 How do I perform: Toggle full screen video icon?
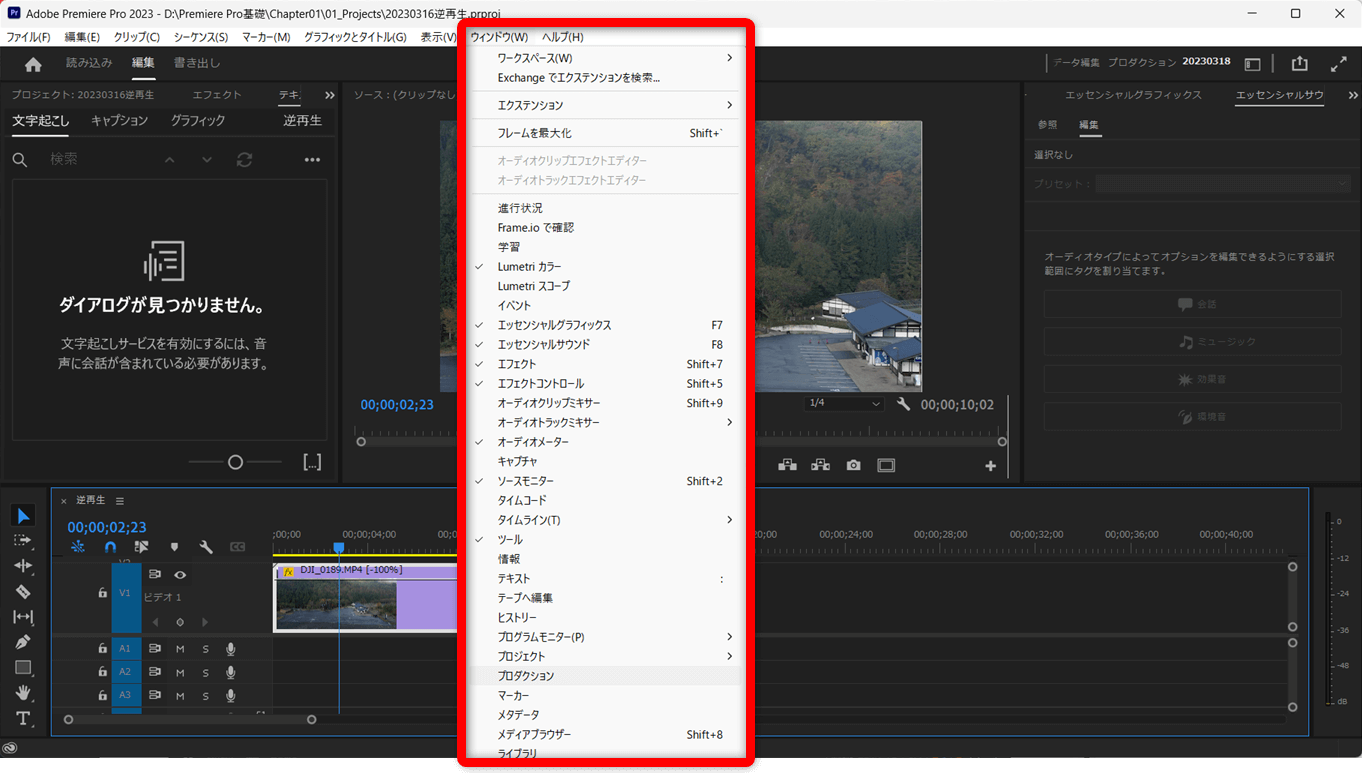(x=1339, y=63)
